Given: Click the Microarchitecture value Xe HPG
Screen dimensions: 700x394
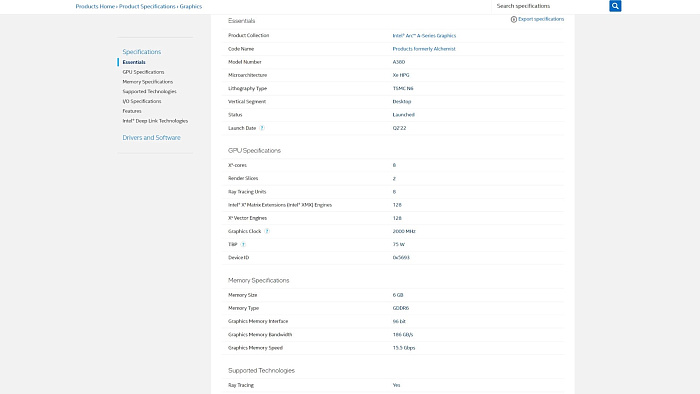Looking at the screenshot, I should pyautogui.click(x=401, y=75).
